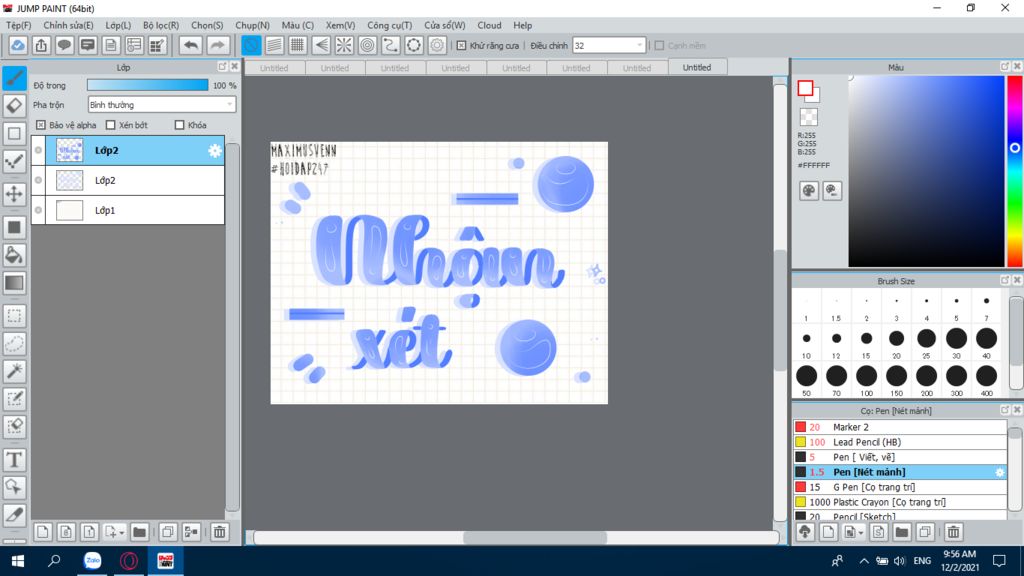1024x576 pixels.
Task: Toggle visibility of top Lớp2 layer
Action: pos(39,150)
